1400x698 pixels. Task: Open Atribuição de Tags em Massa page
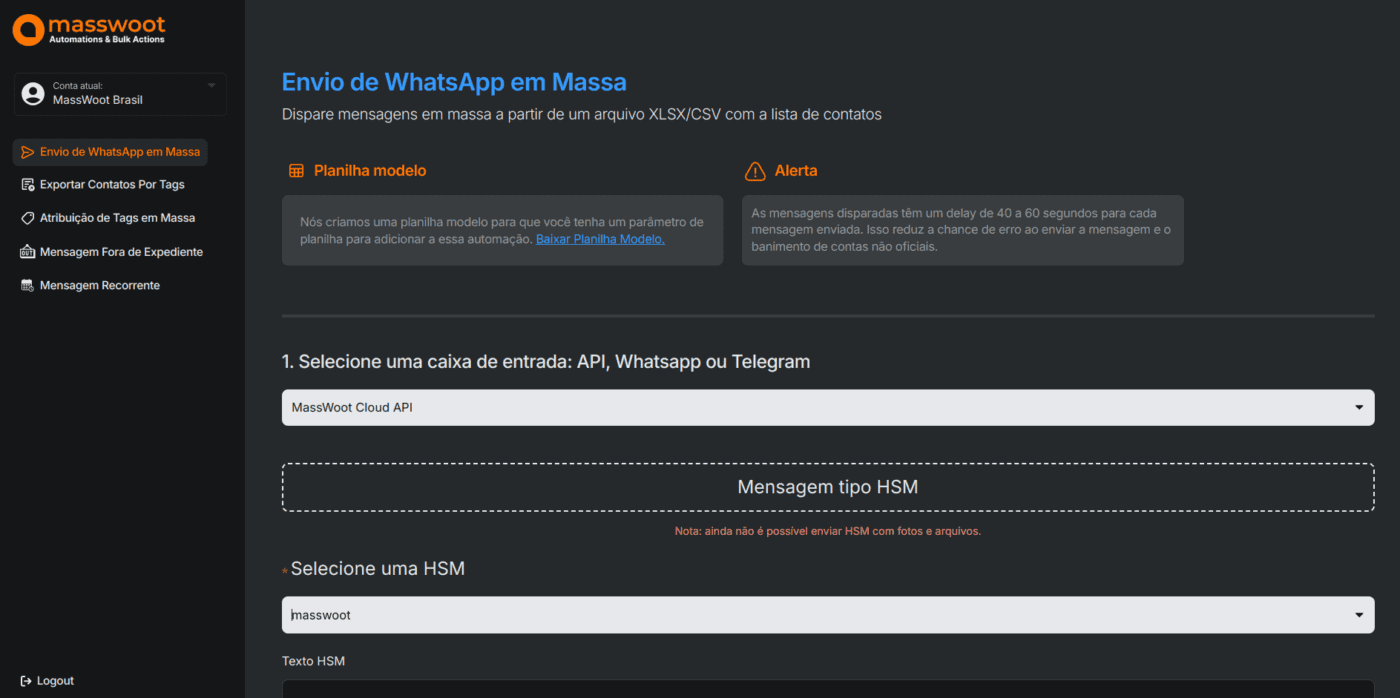click(117, 218)
